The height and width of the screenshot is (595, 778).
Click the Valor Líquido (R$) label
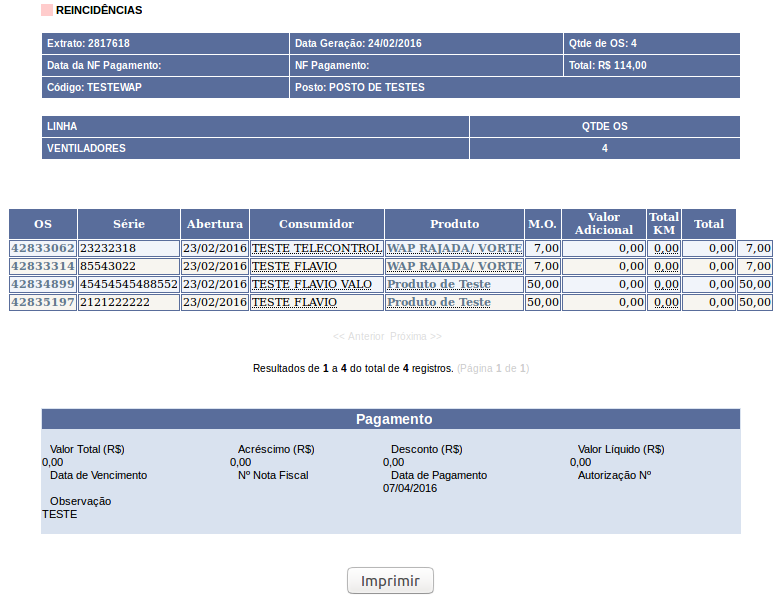click(621, 449)
